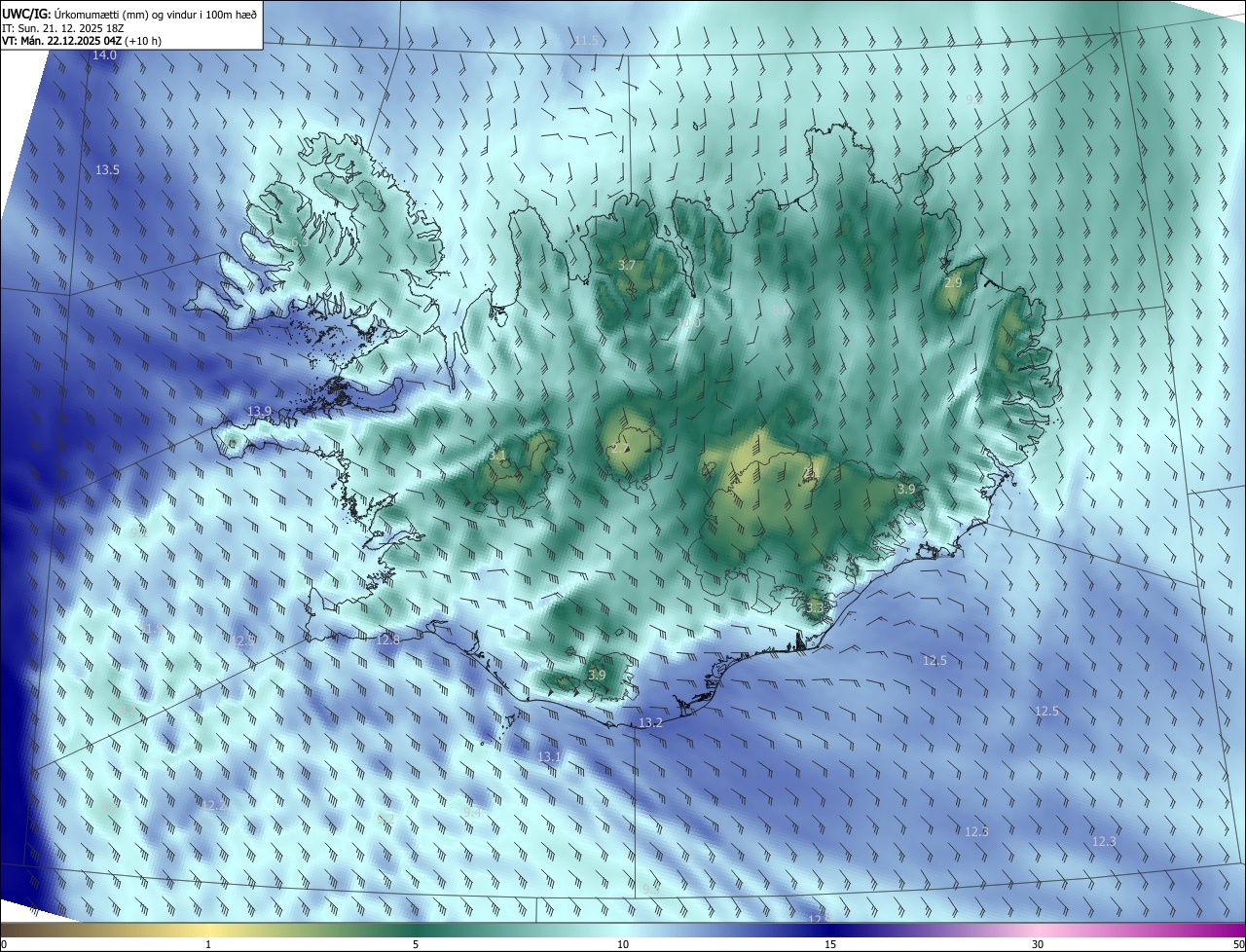Click the '5' tick on the color scale
Screen dimensions: 1246x952
[x=416, y=944]
